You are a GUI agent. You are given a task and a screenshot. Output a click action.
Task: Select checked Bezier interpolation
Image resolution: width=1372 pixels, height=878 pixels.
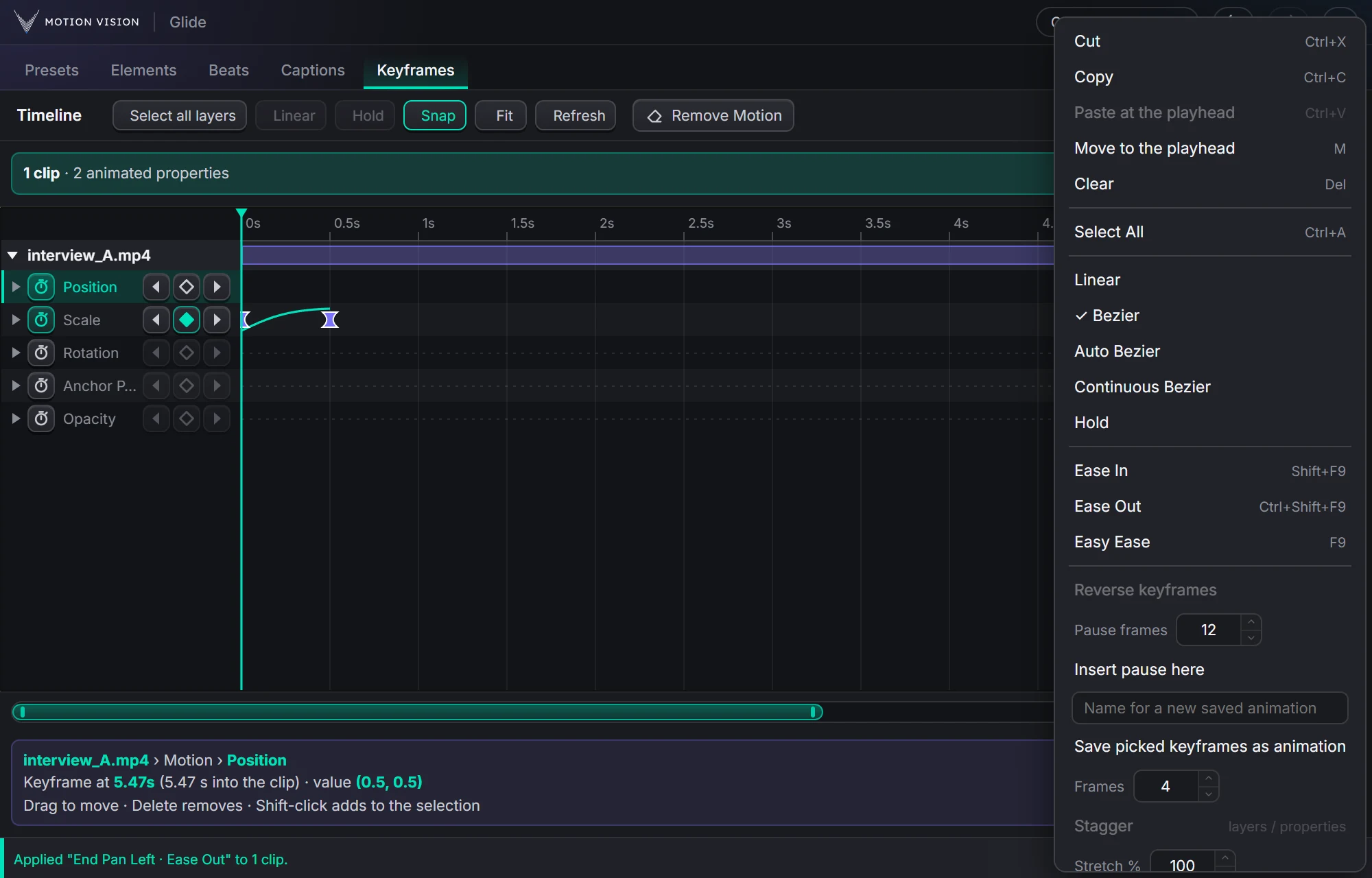point(1209,316)
